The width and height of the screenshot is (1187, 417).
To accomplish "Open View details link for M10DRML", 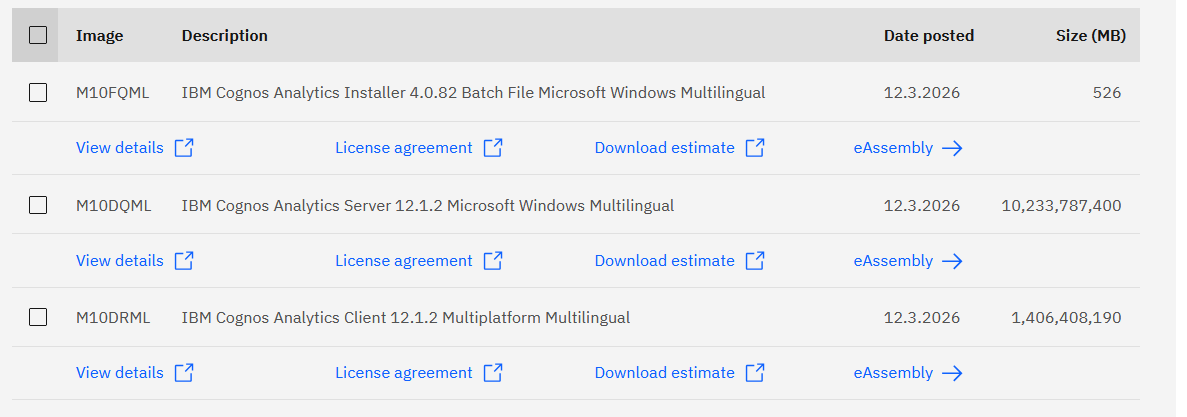I will click(x=119, y=373).
